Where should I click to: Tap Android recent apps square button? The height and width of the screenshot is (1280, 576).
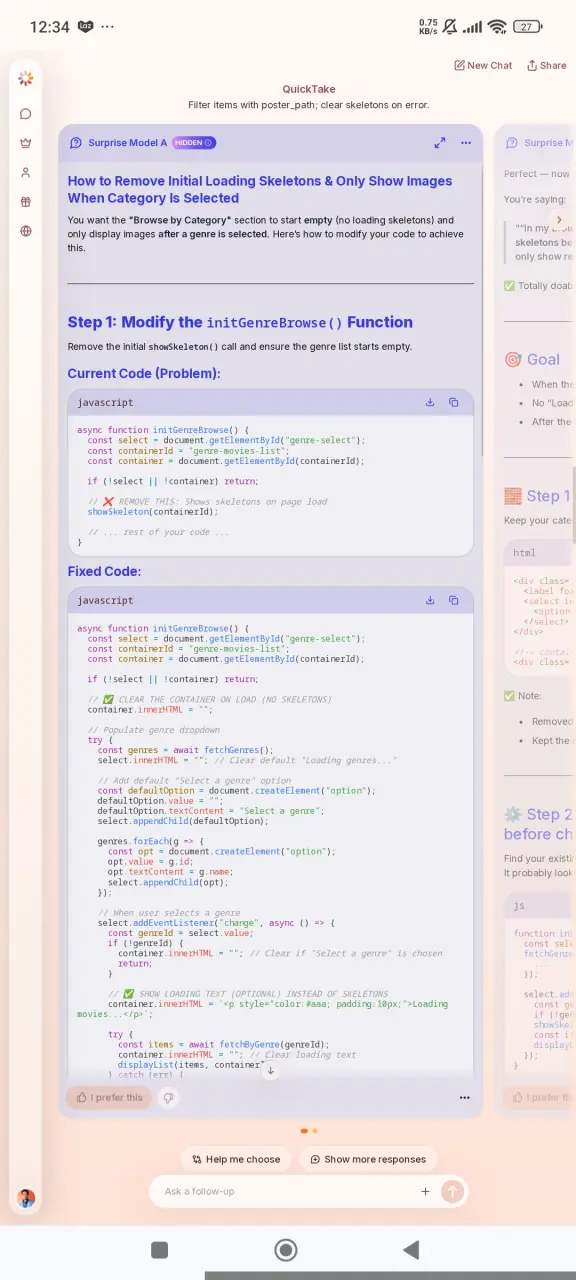click(x=159, y=1249)
